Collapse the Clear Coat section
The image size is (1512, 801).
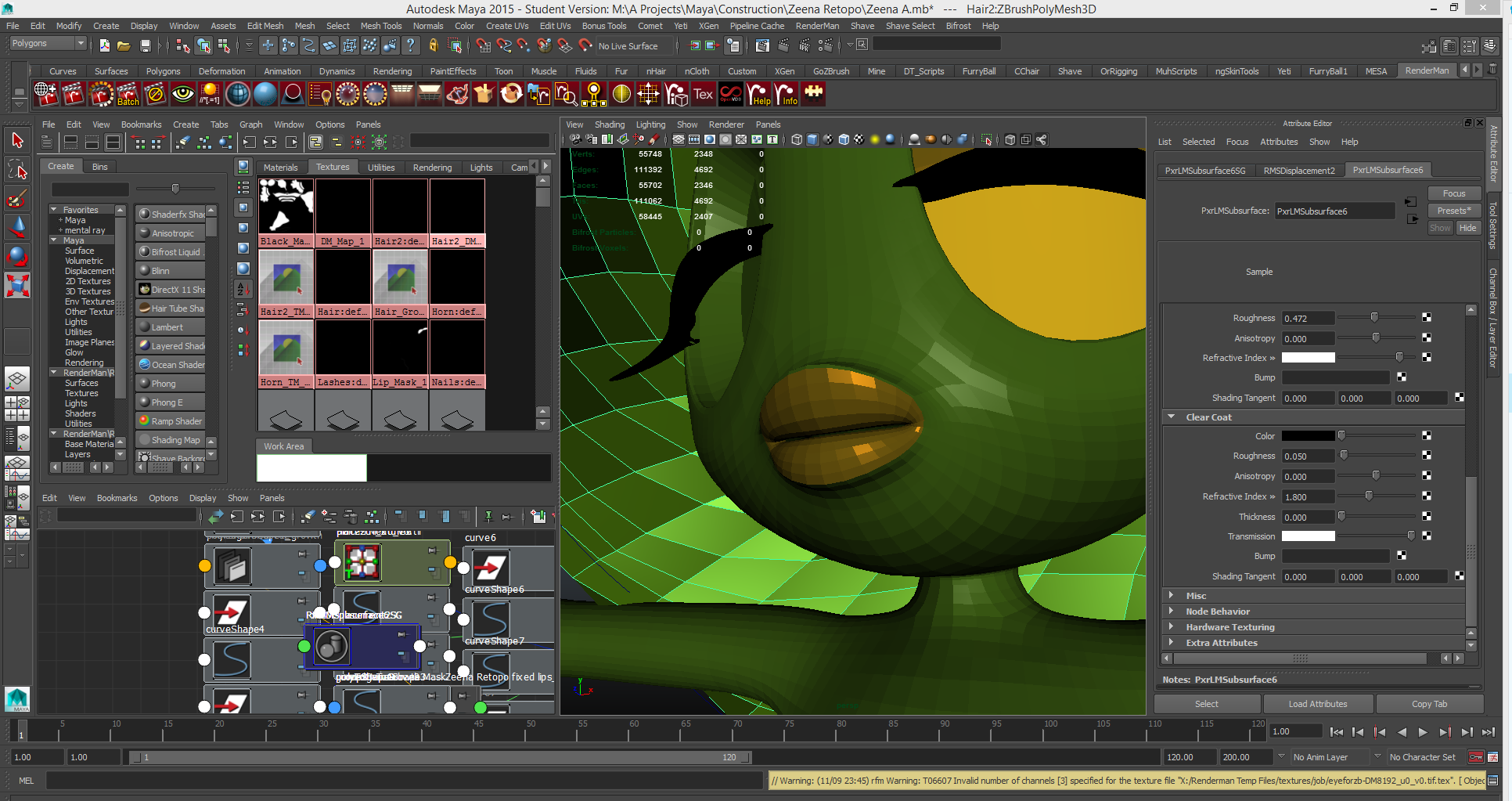click(1172, 417)
